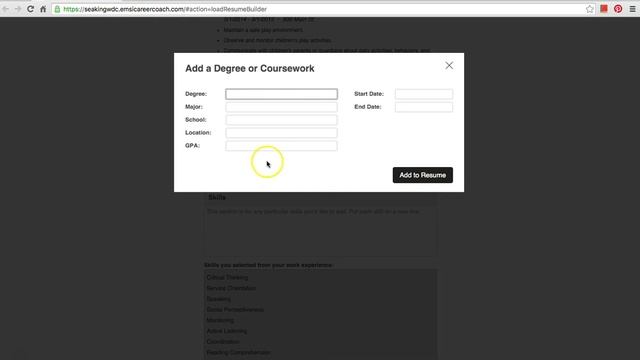The width and height of the screenshot is (640, 360).
Task: Click the Skills heading behind dialog
Action: [217, 197]
